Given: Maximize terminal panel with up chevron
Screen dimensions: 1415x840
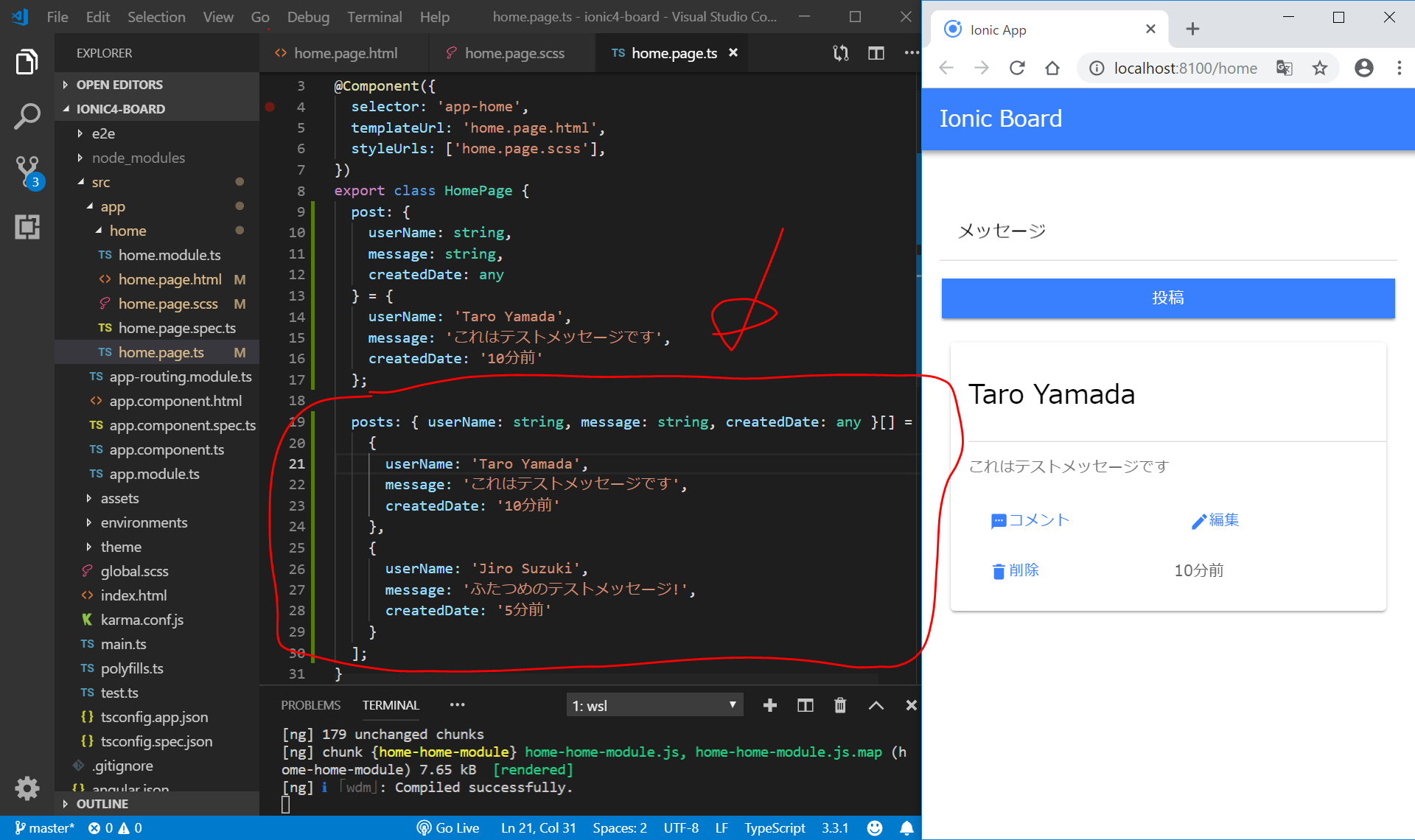Looking at the screenshot, I should pyautogui.click(x=876, y=705).
